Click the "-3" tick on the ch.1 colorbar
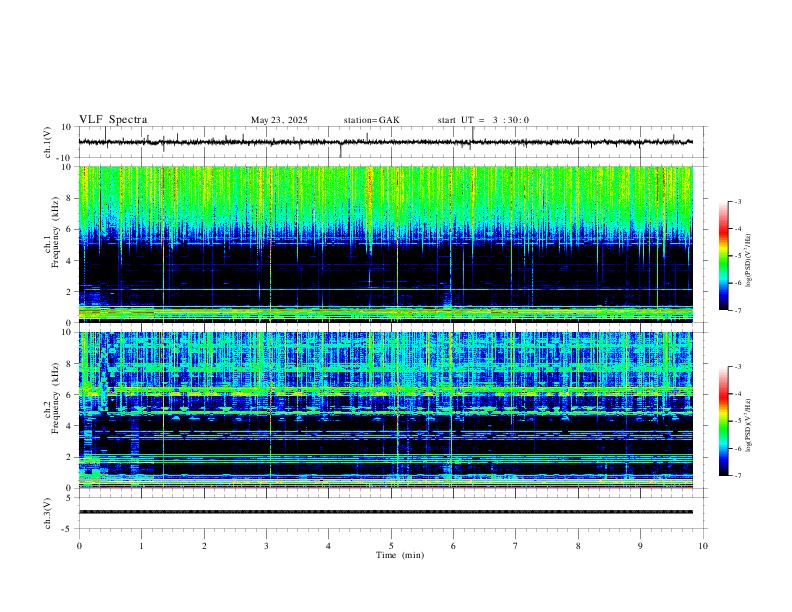The image size is (792, 612). (x=738, y=201)
